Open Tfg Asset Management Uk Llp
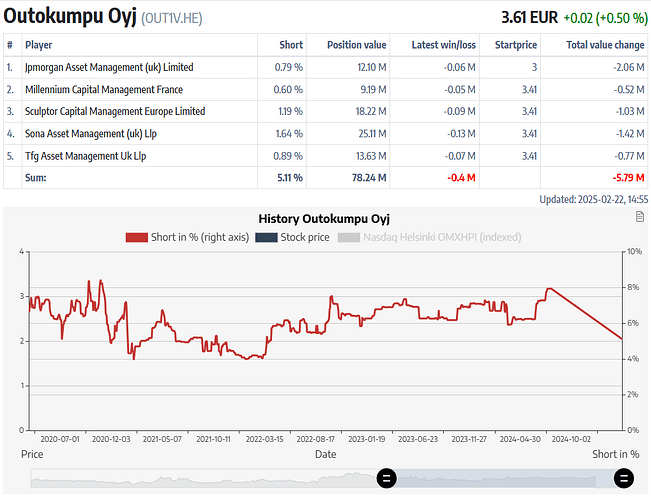The width and height of the screenshot is (651, 500). 86,156
